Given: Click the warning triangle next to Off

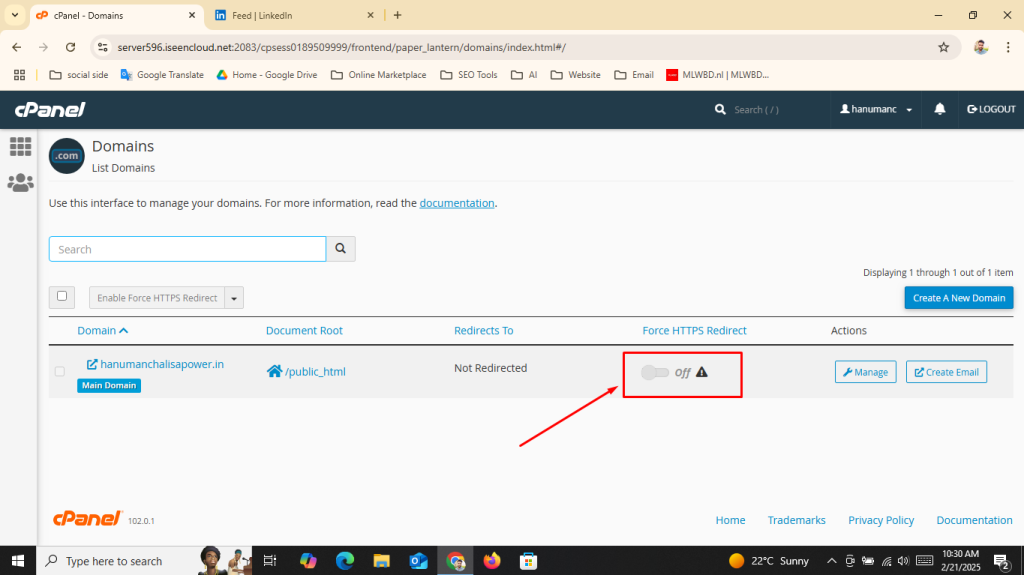Looking at the screenshot, I should click(x=701, y=372).
